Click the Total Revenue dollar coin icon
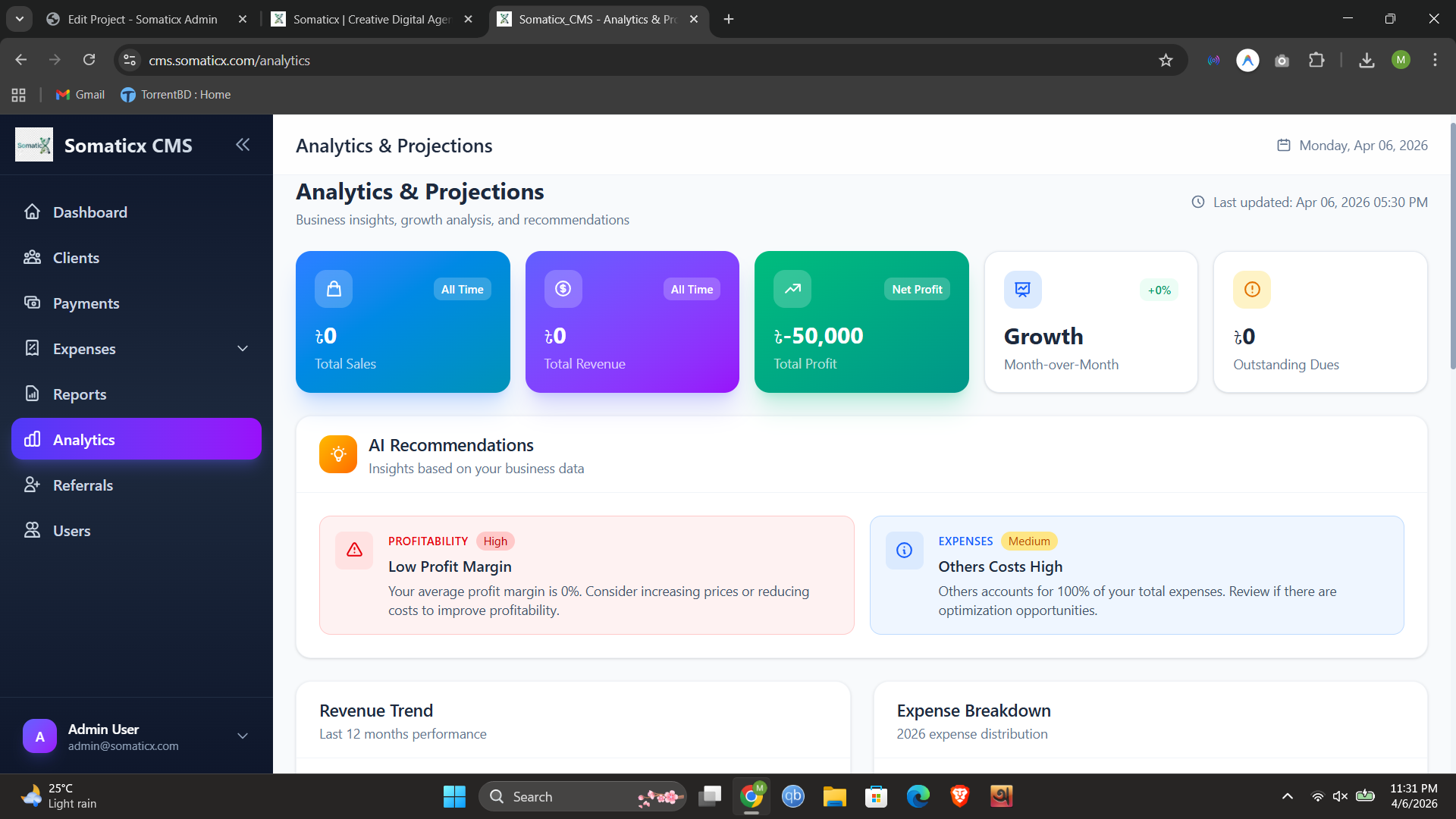1456x819 pixels. coord(563,289)
